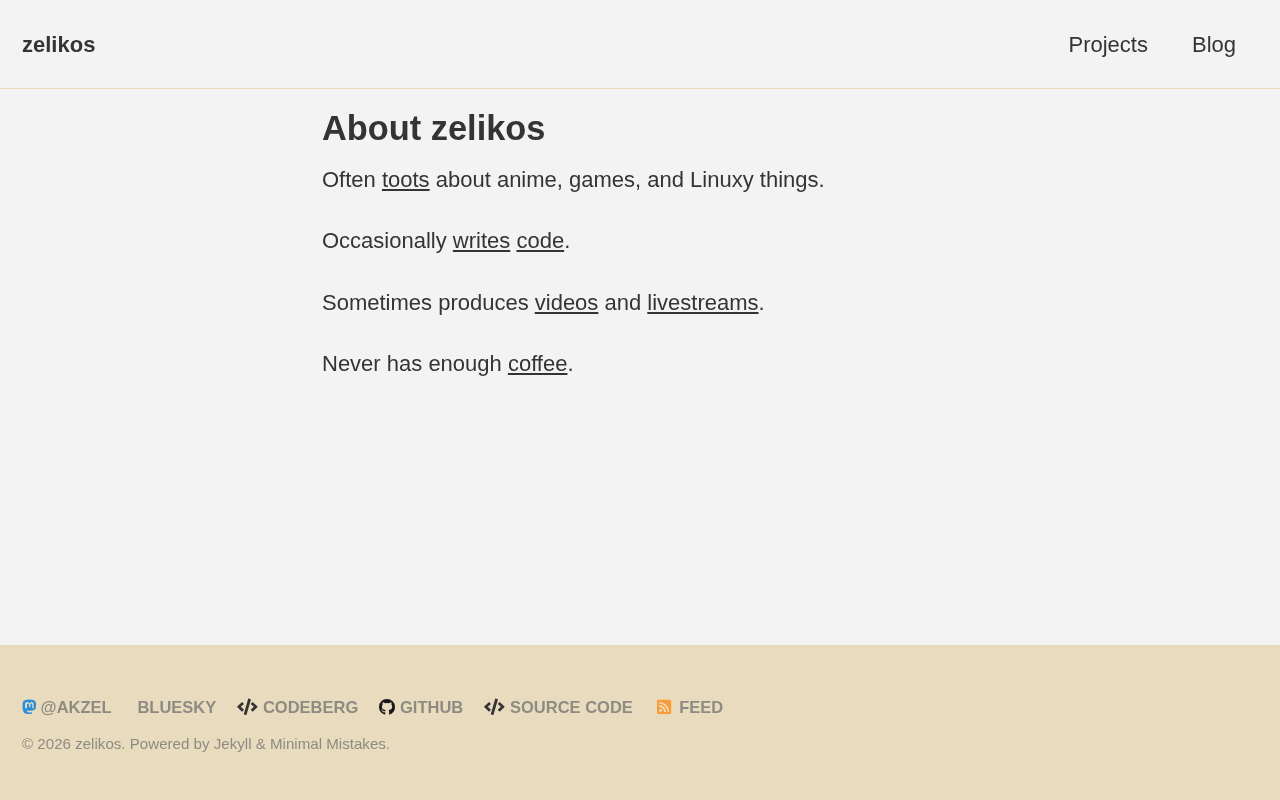Click the Source Code bracket icon
This screenshot has width=1280, height=800.
click(x=494, y=707)
